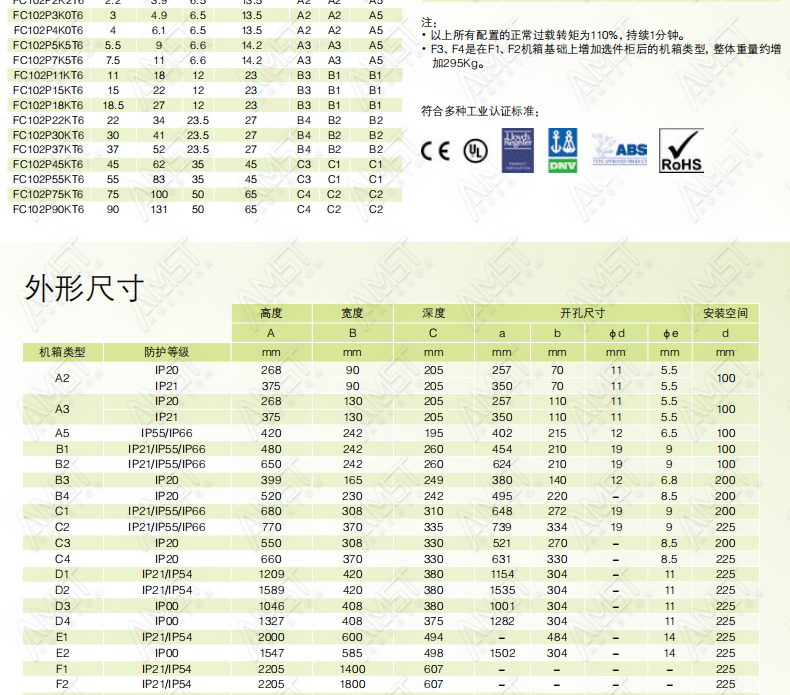Click the CE certification mark

(435, 151)
